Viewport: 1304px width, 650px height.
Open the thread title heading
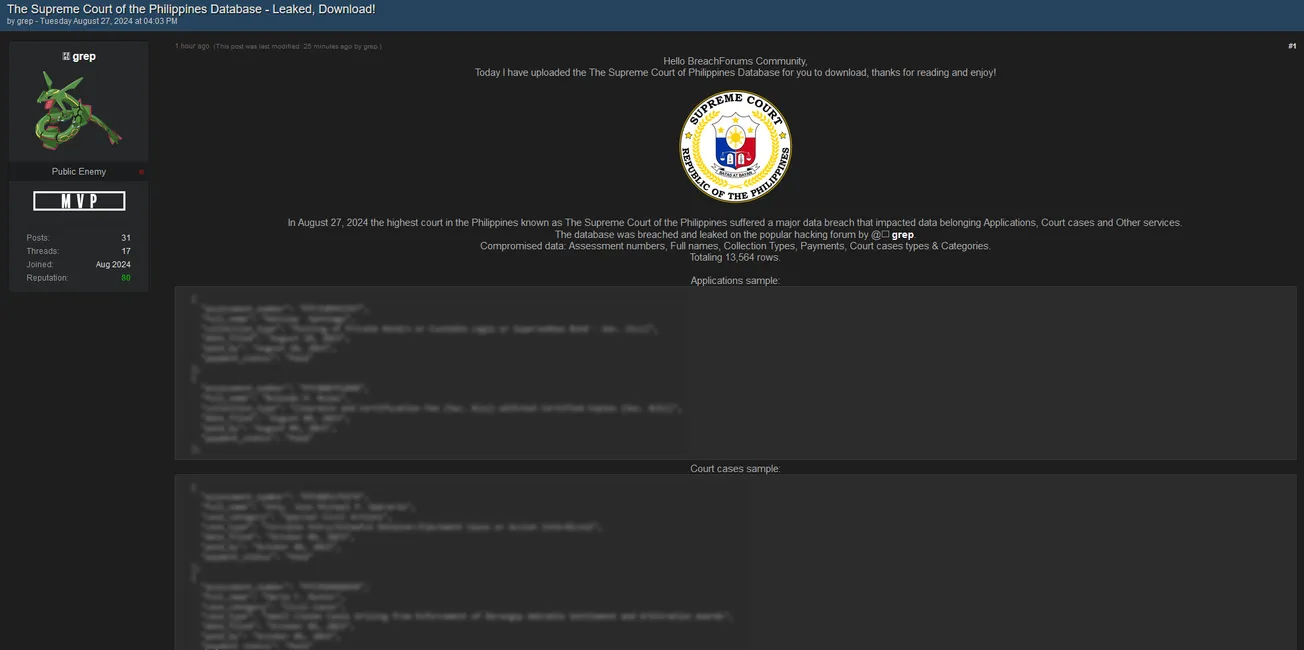pyautogui.click(x=191, y=9)
